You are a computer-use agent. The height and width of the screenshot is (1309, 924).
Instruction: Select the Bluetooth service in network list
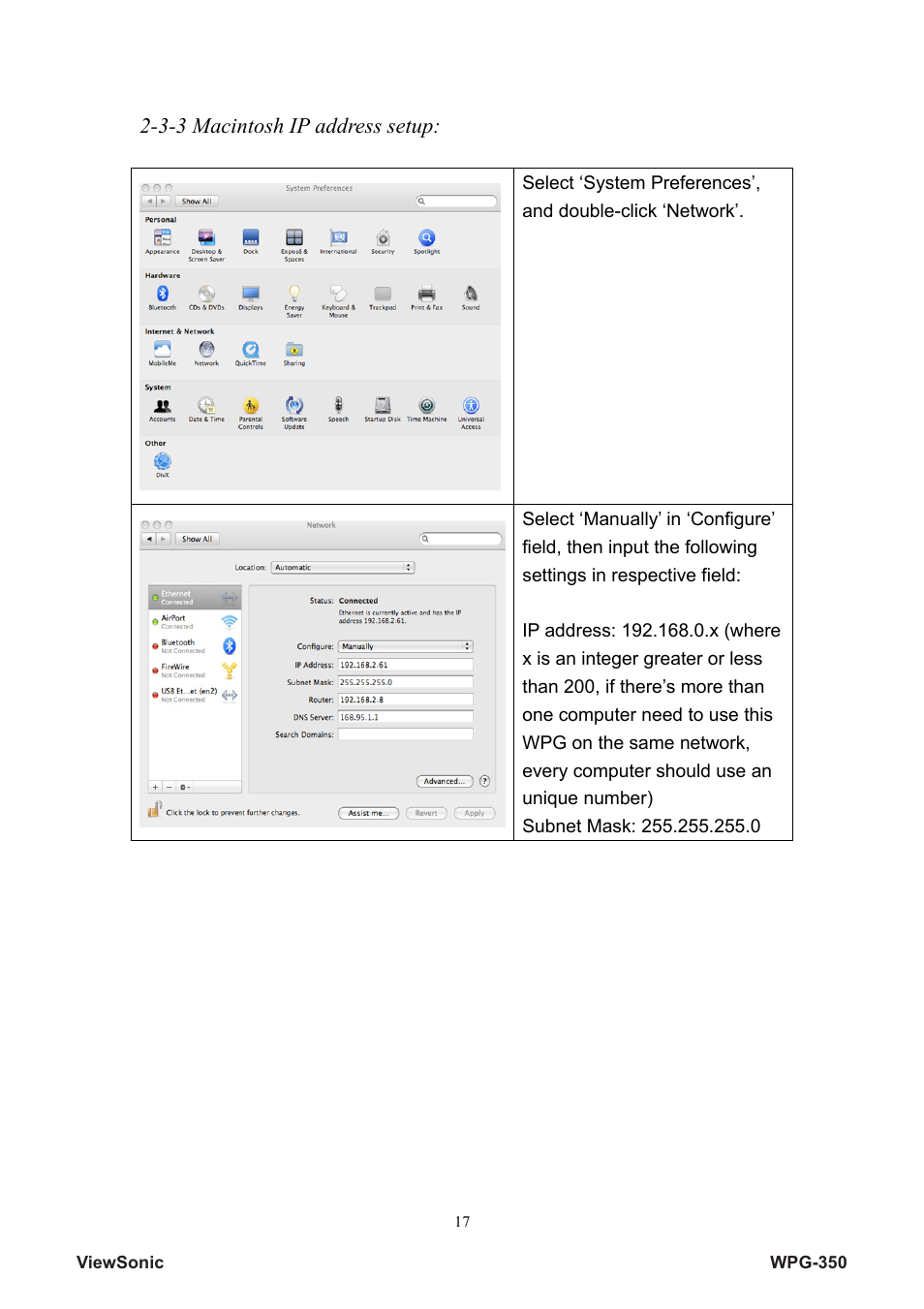(195, 646)
